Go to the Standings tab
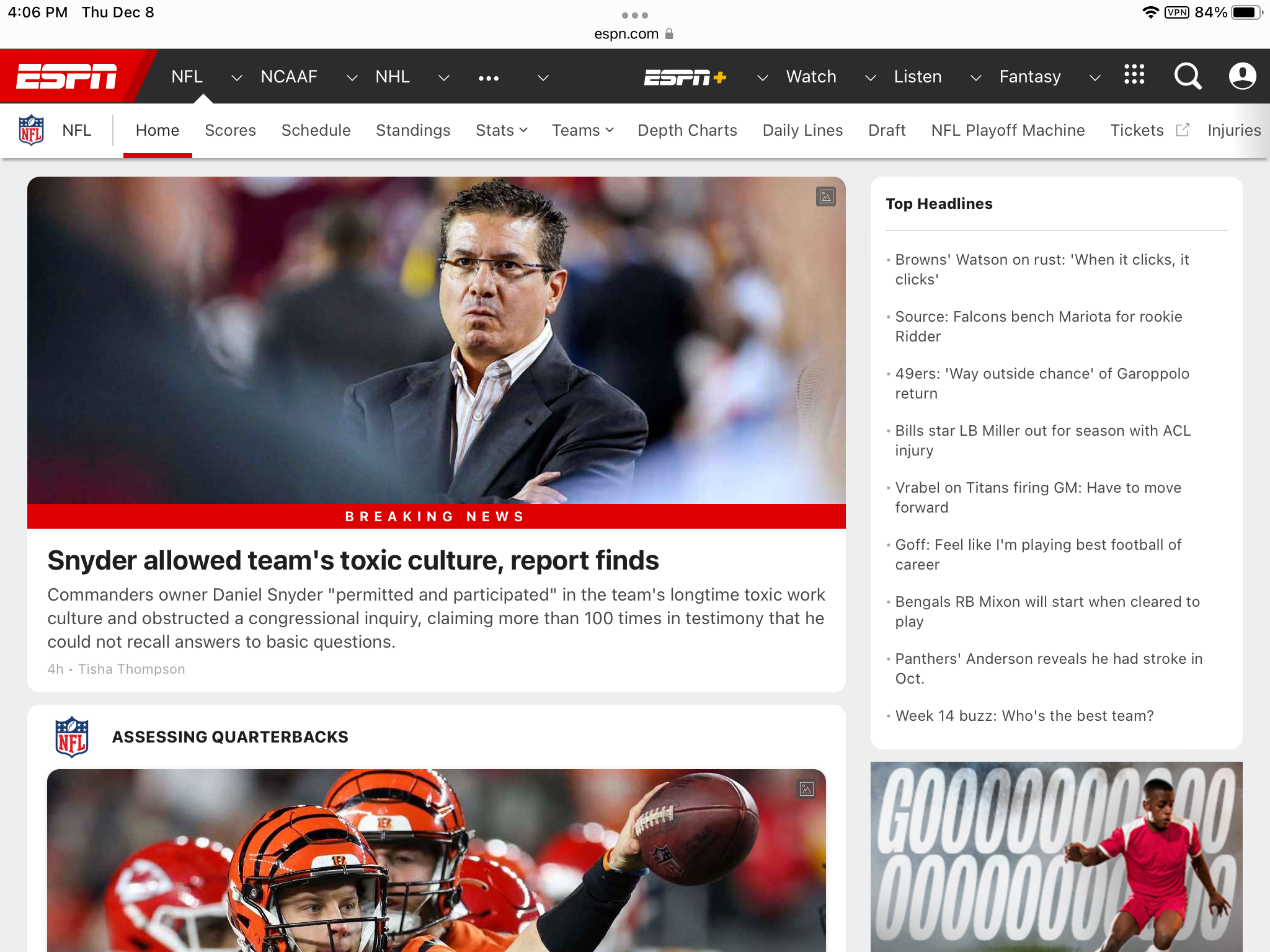This screenshot has width=1270, height=952. [413, 130]
